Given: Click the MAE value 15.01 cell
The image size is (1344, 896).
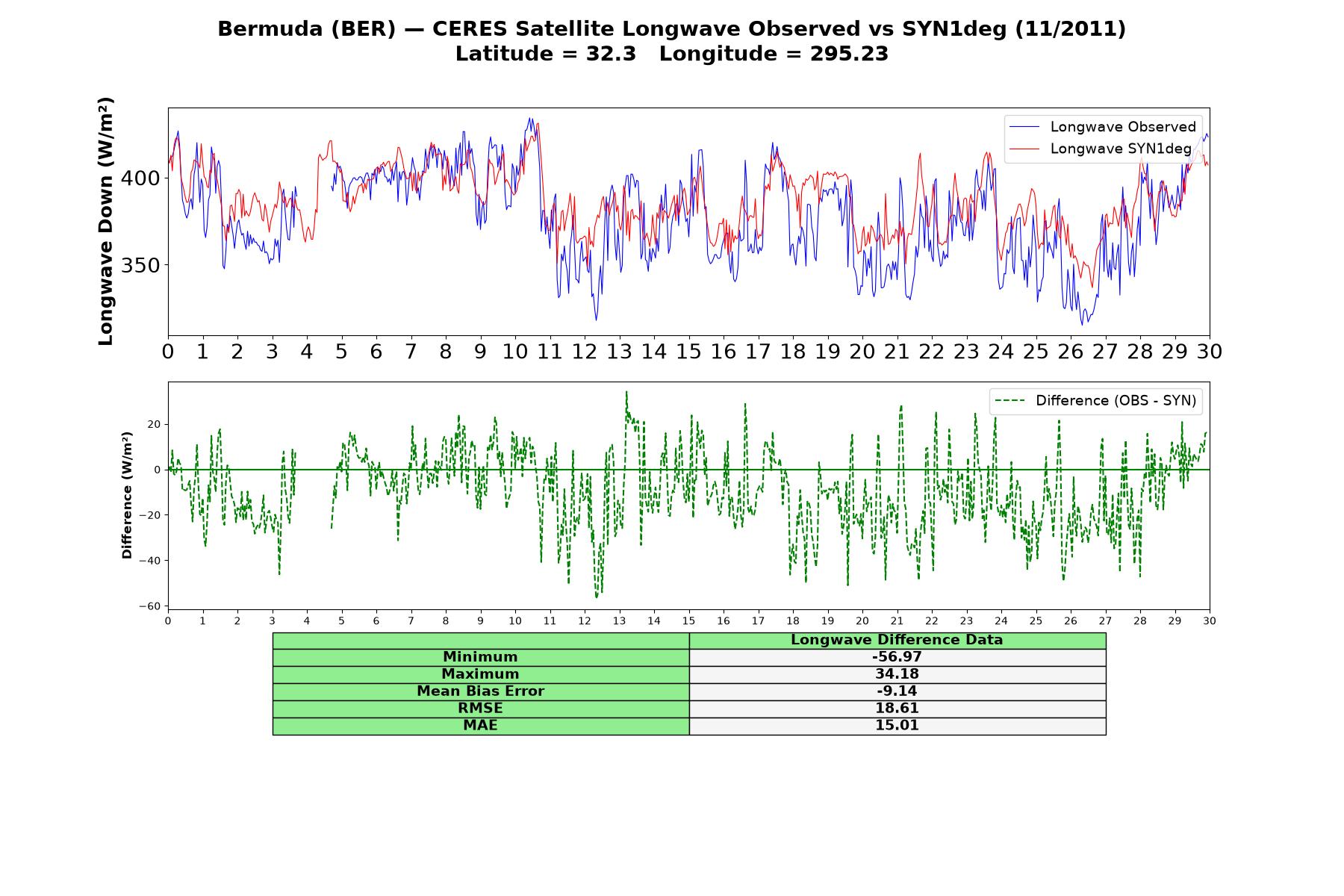Looking at the screenshot, I should click(897, 726).
